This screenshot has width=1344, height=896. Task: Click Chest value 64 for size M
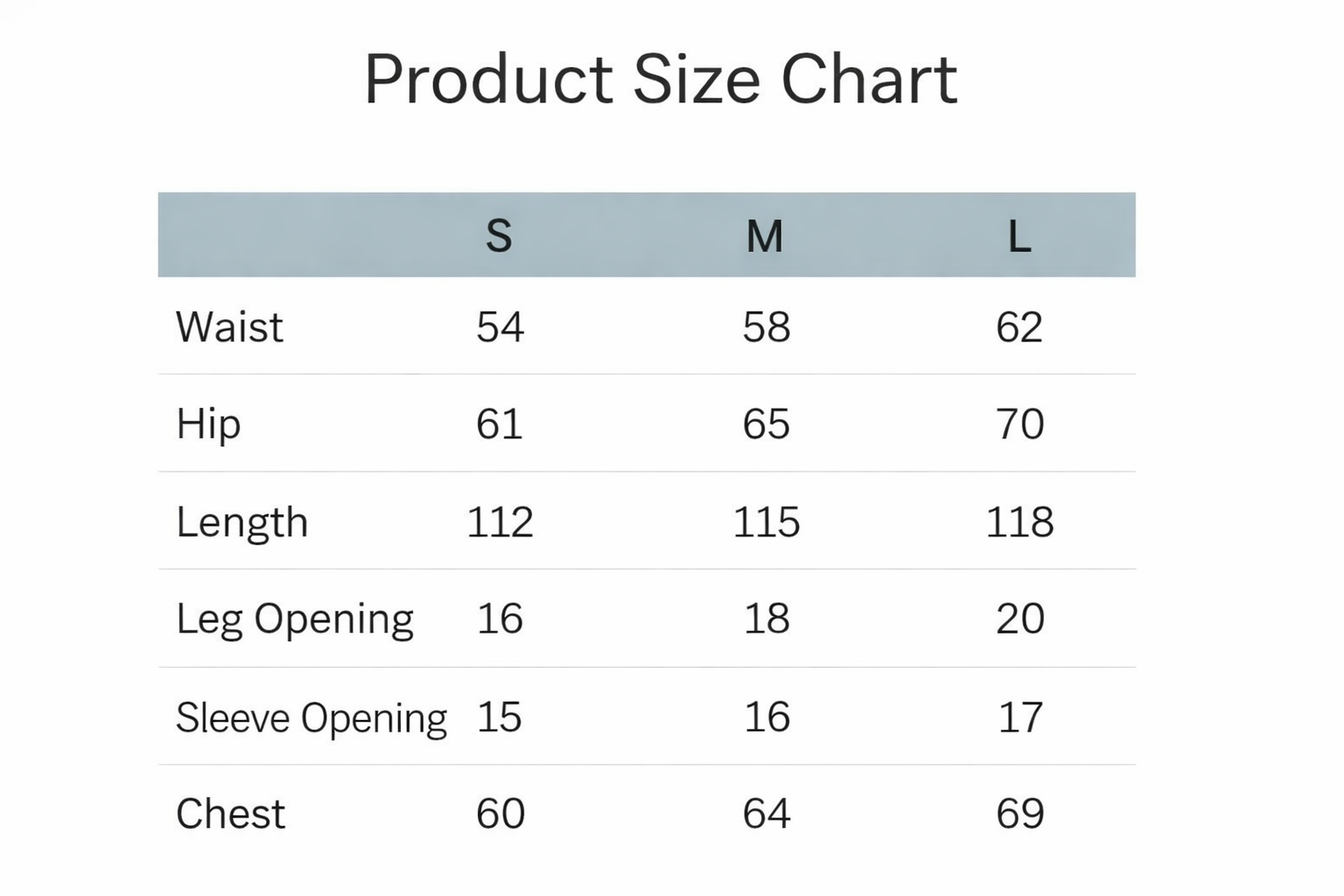tap(766, 814)
